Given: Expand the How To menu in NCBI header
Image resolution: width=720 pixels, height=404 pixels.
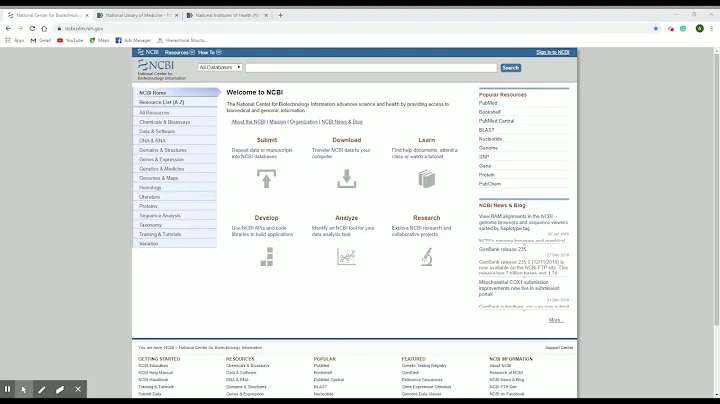Looking at the screenshot, I should (x=210, y=52).
